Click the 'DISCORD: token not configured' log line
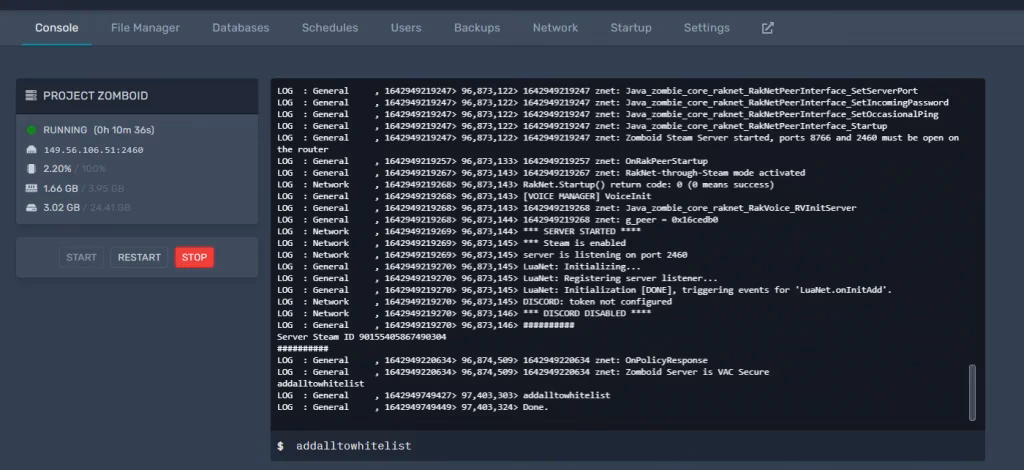The width and height of the screenshot is (1024, 470). [474, 302]
